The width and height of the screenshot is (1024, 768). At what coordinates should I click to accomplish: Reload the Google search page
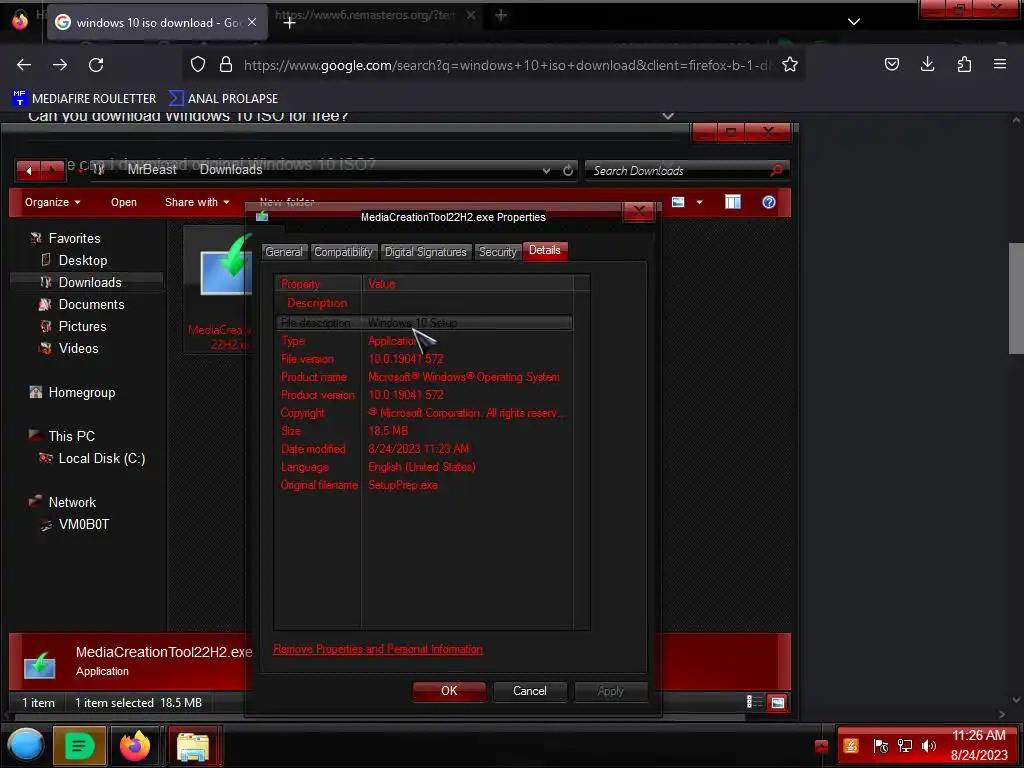(x=96, y=65)
